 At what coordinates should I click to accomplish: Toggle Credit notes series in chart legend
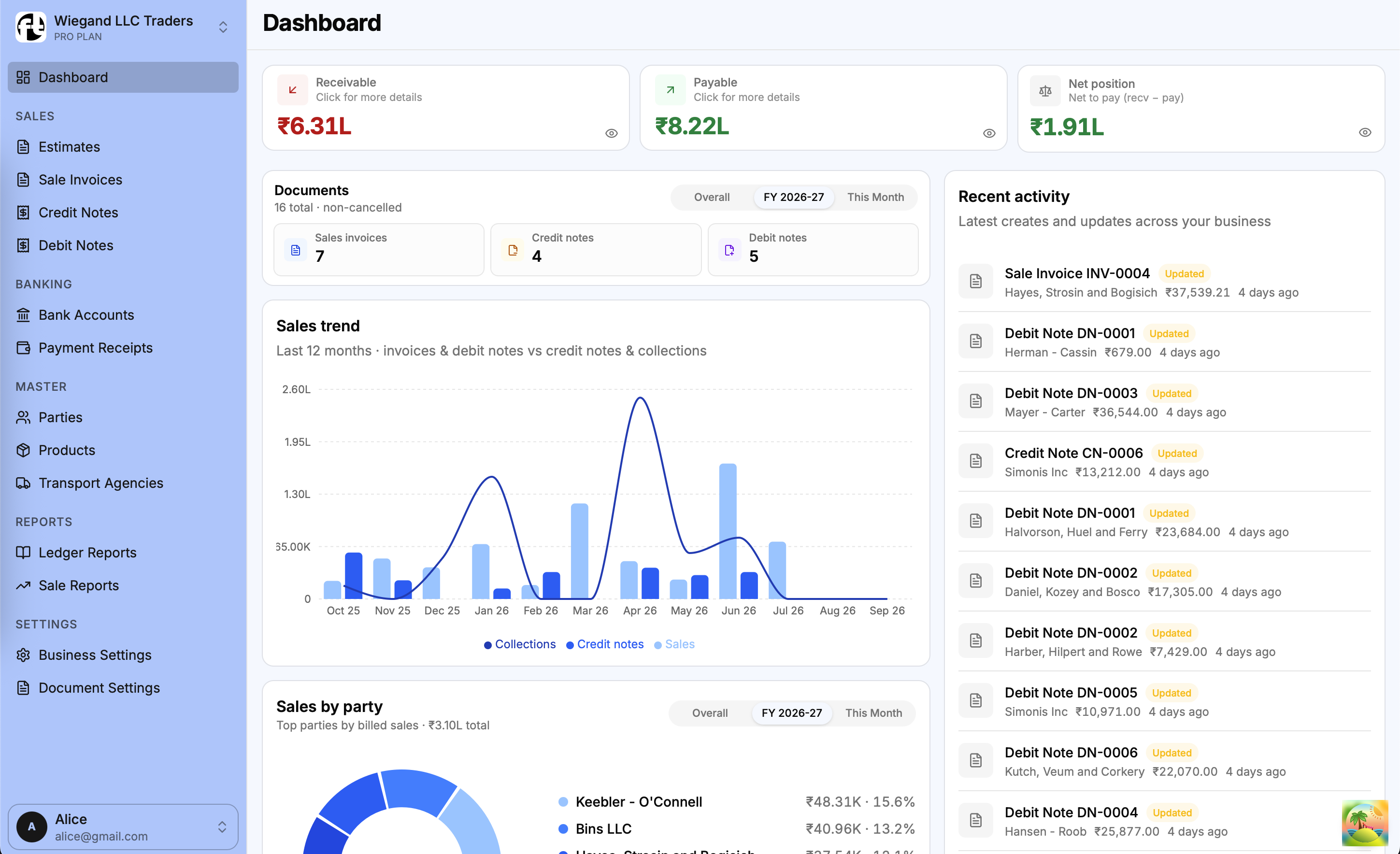click(x=605, y=644)
